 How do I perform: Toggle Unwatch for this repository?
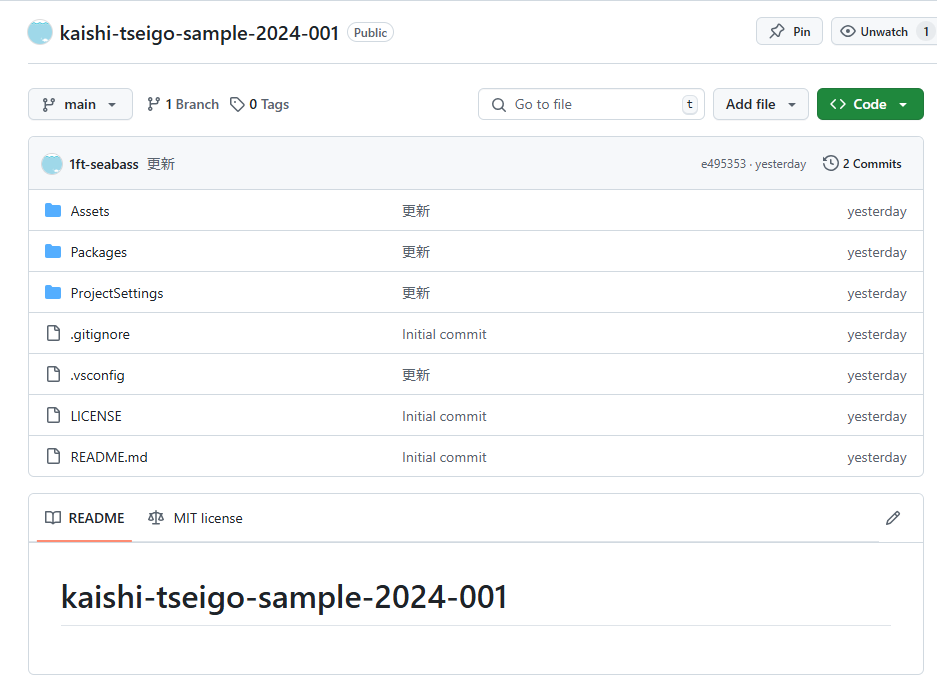click(874, 32)
